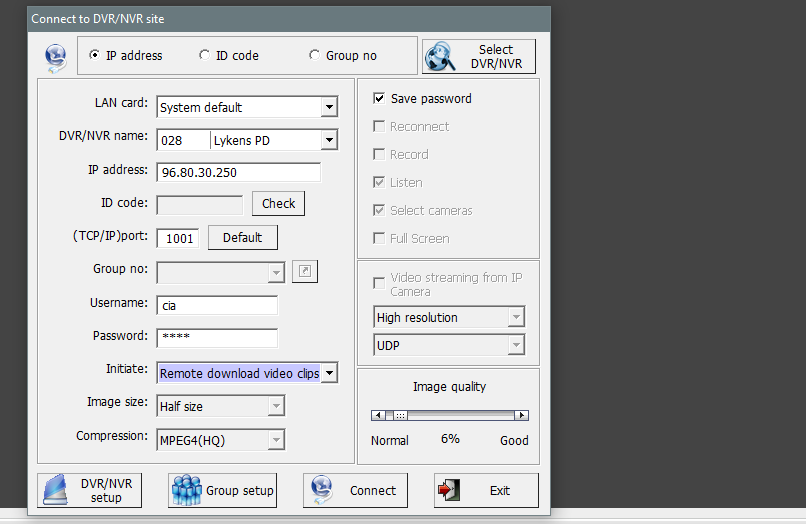Click the Check button beside ID code

278,204
